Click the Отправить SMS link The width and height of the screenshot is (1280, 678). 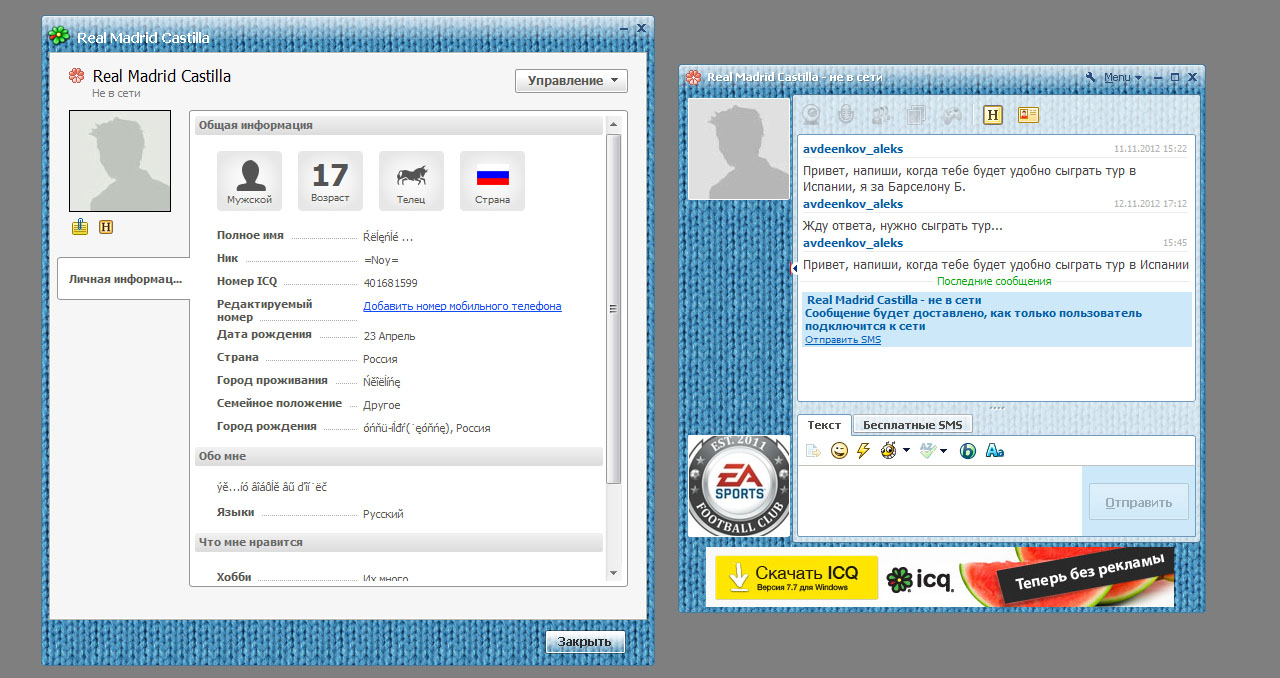842,340
